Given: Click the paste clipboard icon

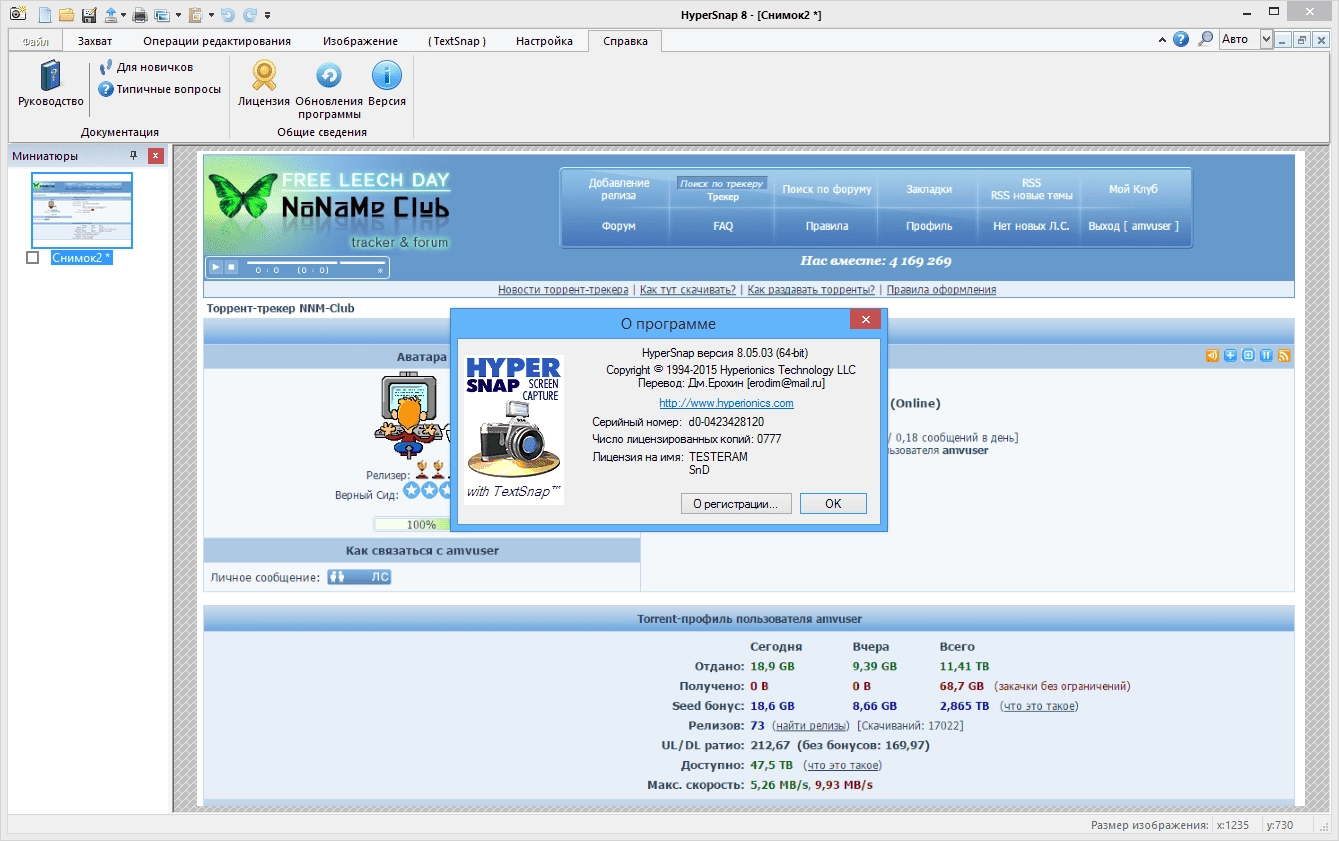Looking at the screenshot, I should (x=195, y=15).
